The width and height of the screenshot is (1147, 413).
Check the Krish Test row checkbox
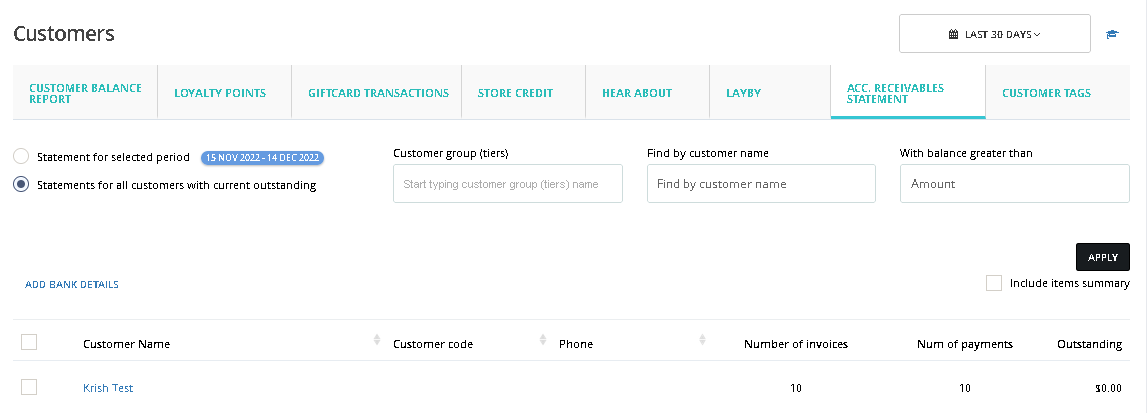(29, 387)
